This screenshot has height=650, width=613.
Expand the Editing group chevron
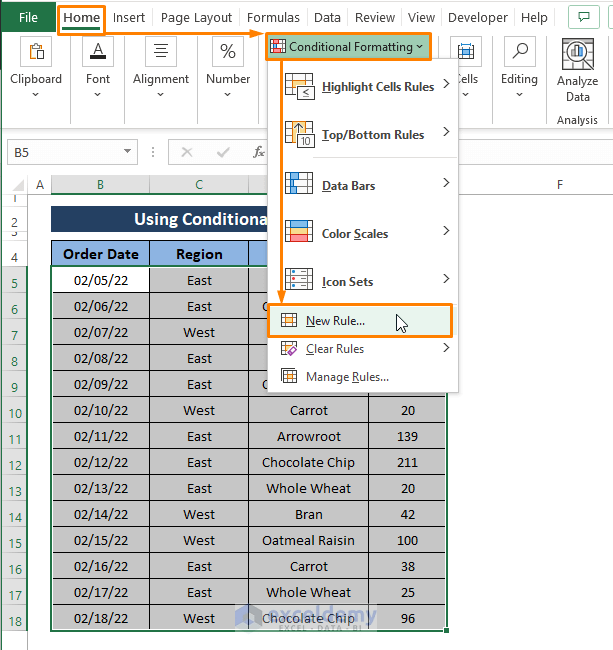[x=519, y=95]
